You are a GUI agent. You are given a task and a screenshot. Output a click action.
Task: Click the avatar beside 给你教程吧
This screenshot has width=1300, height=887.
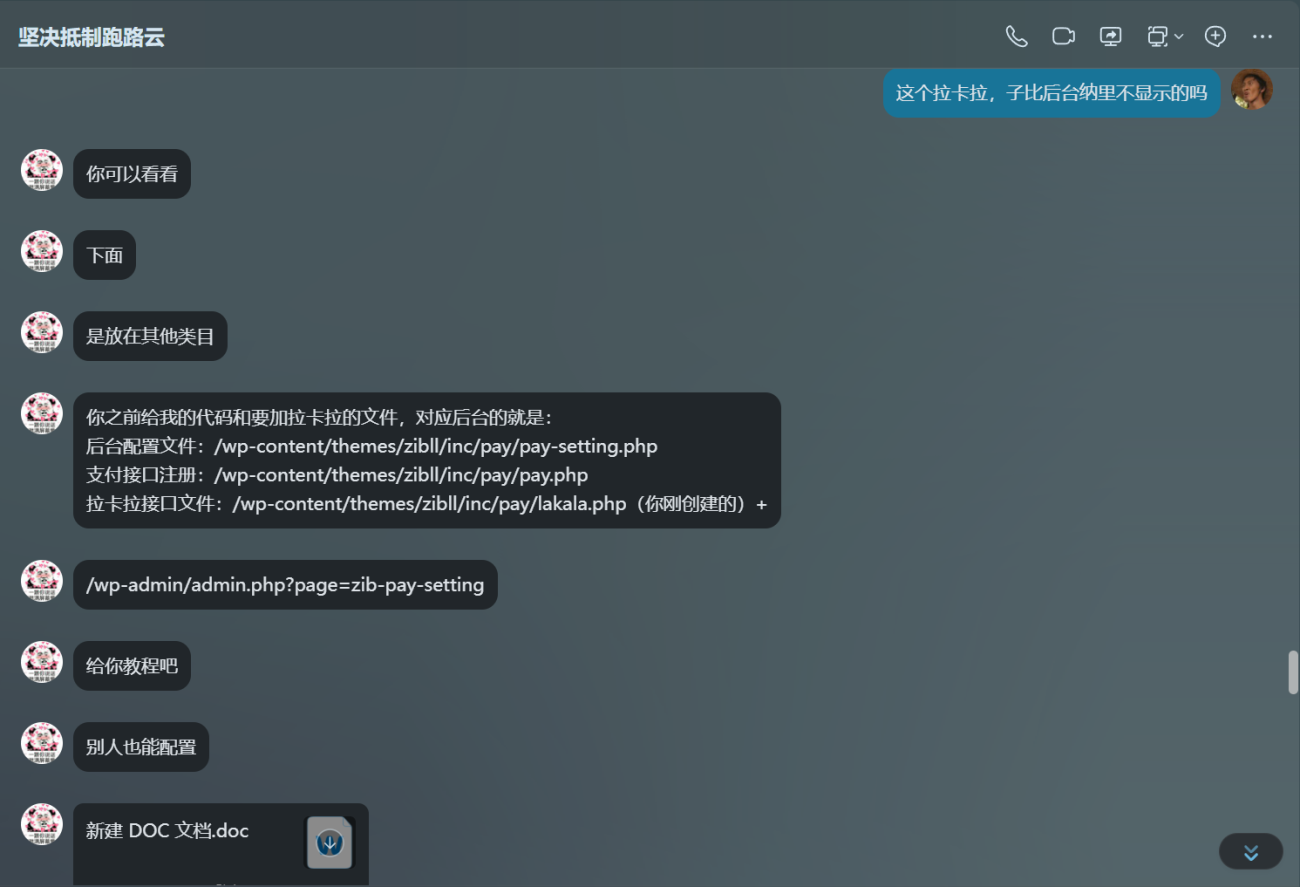pyautogui.click(x=42, y=662)
